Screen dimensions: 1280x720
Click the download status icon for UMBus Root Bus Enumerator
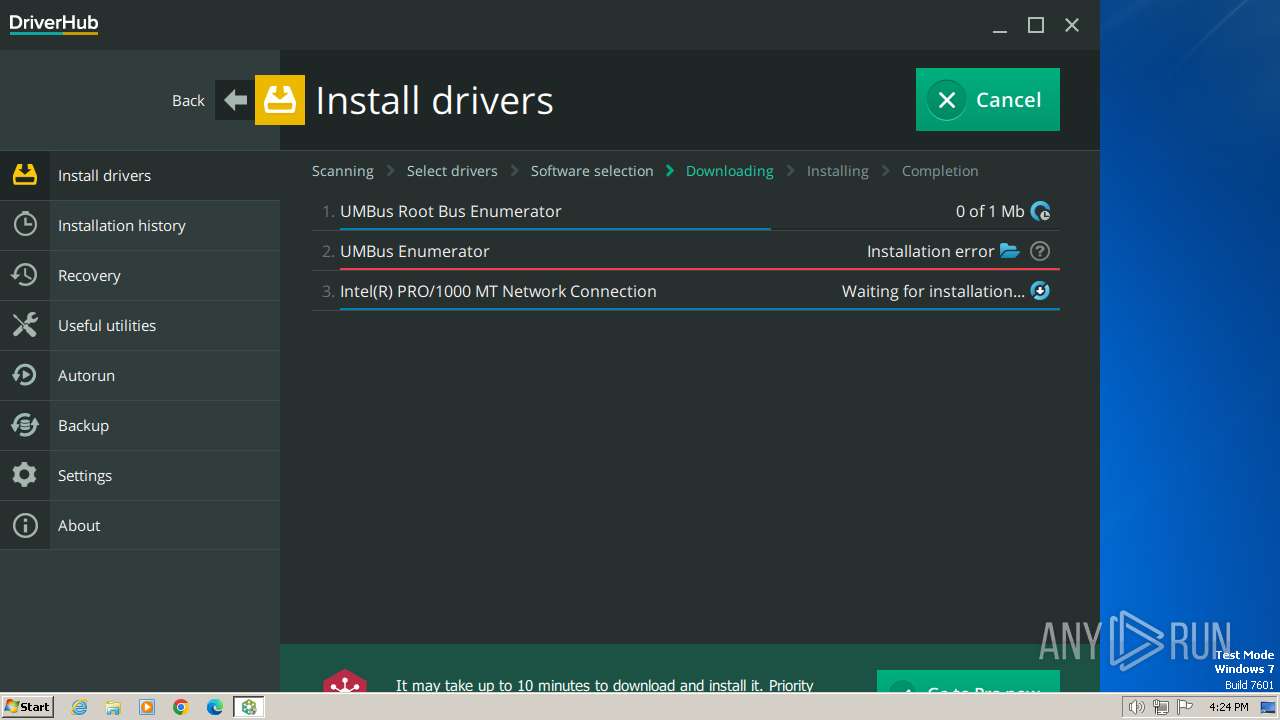[1041, 211]
